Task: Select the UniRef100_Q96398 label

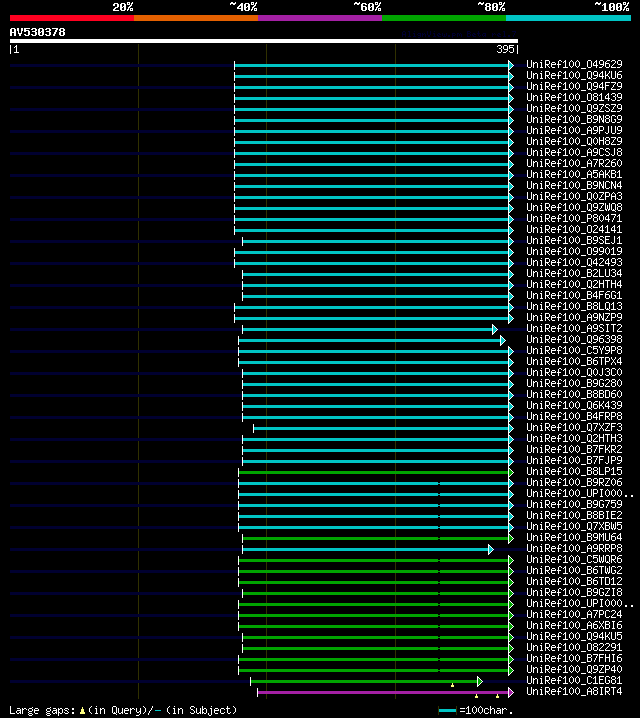Action: (574, 339)
